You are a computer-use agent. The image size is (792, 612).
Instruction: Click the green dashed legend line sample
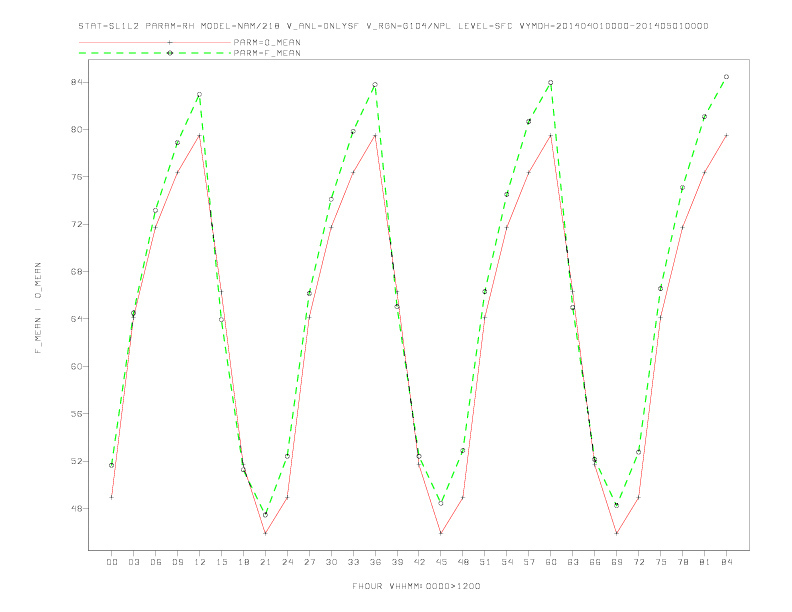[x=155, y=53]
